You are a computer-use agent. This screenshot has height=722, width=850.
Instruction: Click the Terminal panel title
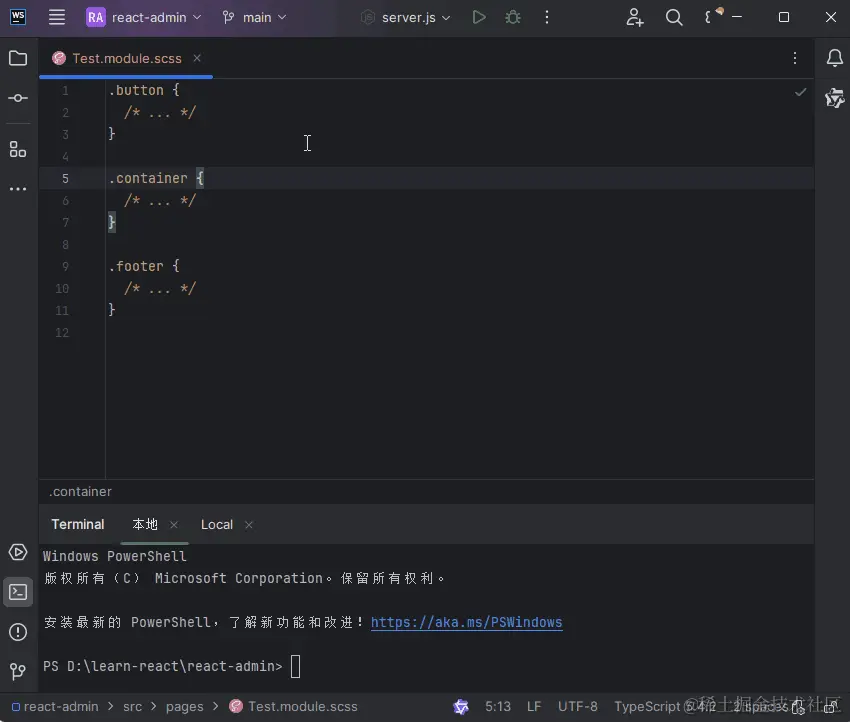(78, 524)
